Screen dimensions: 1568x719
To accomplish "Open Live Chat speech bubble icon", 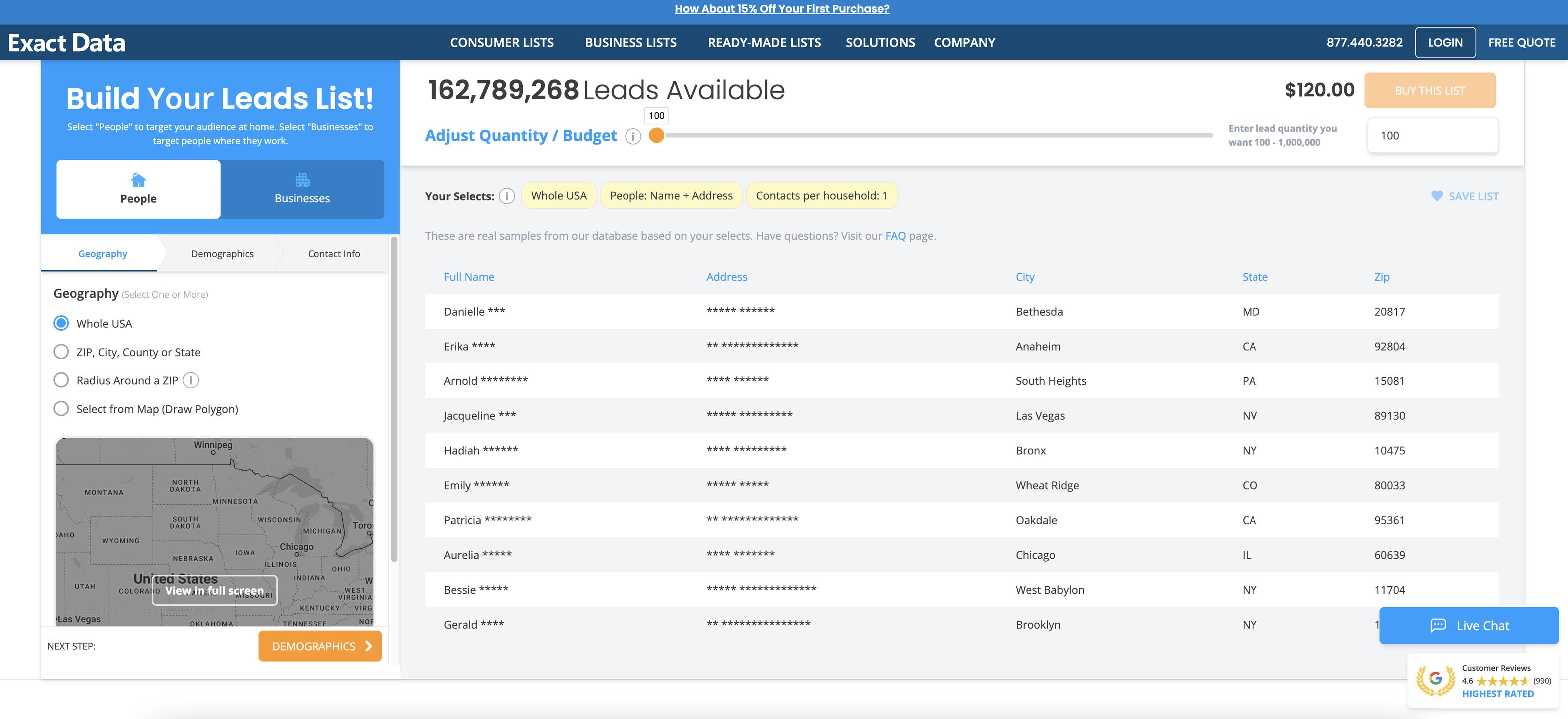I will 1438,625.
